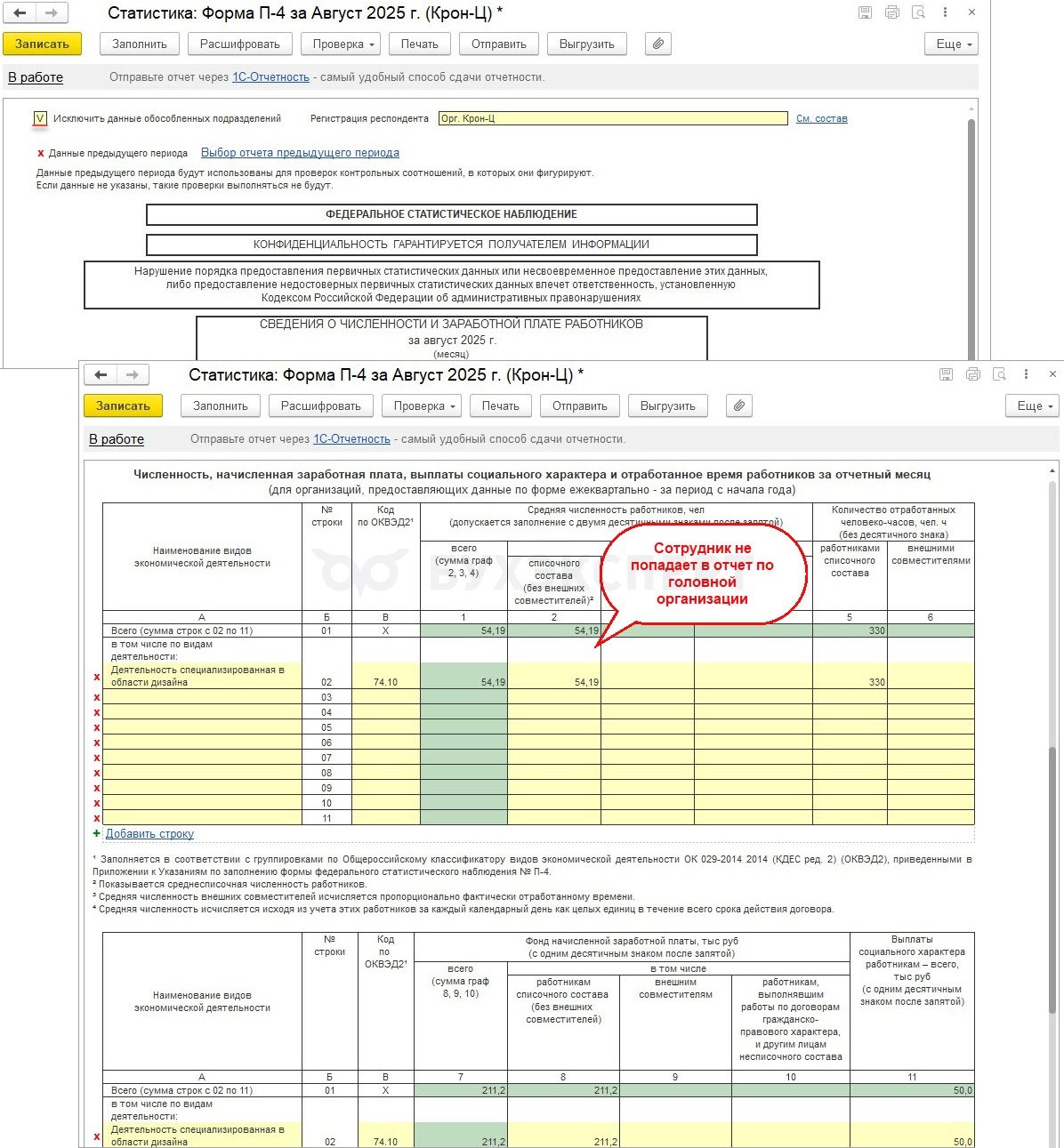
Task: Click 'Печать' in back window
Action: click(x=420, y=44)
